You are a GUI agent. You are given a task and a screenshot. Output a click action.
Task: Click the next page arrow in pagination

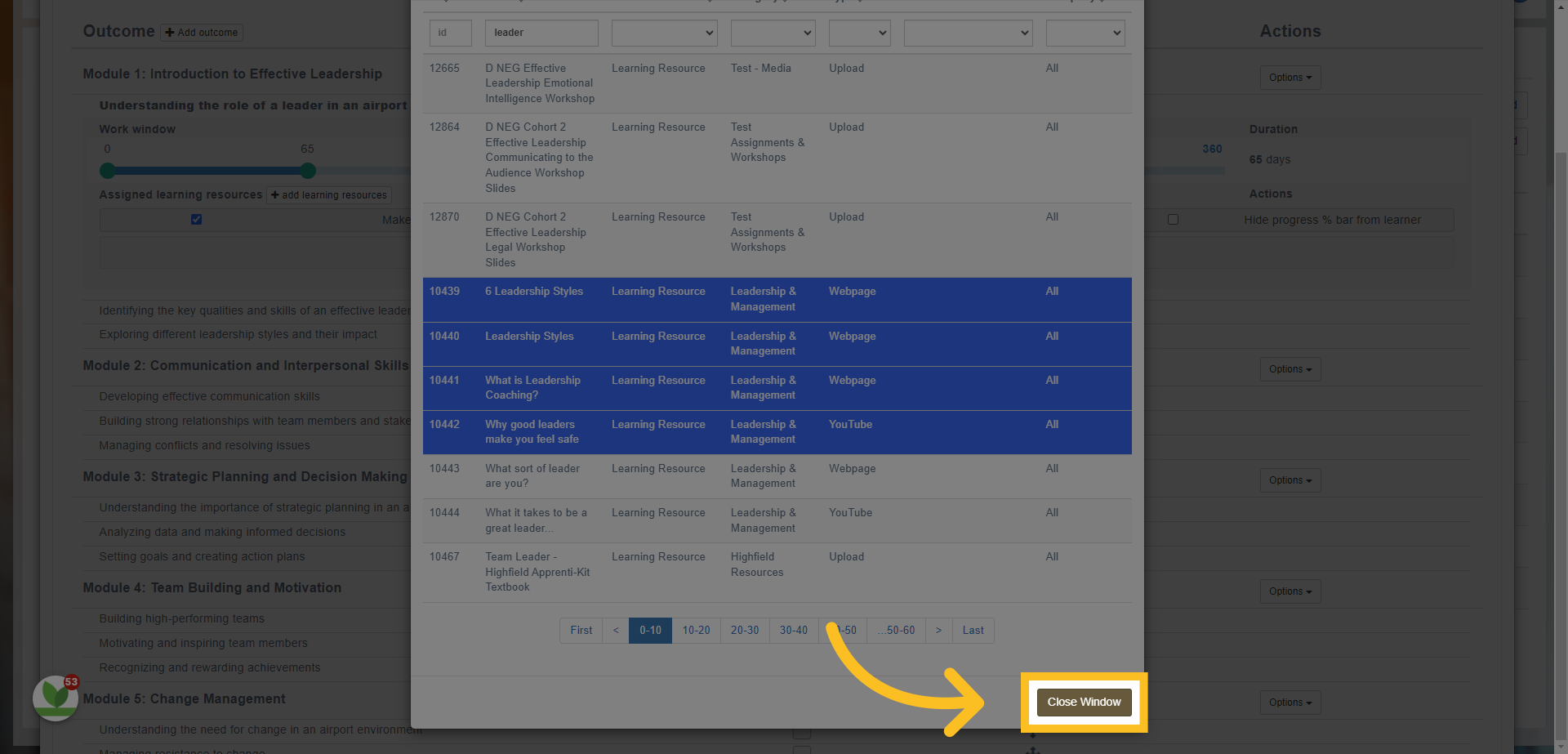[x=939, y=631]
